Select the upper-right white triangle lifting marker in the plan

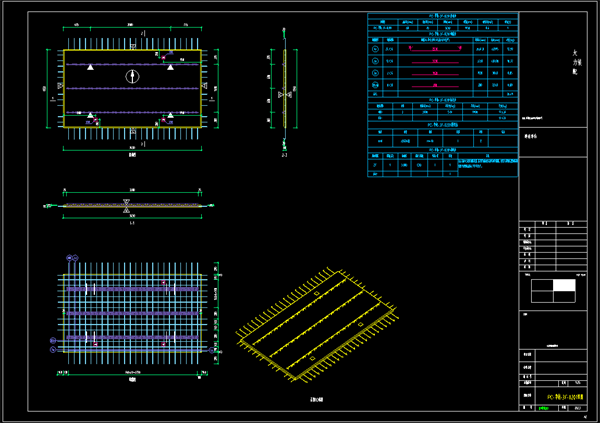click(170, 67)
